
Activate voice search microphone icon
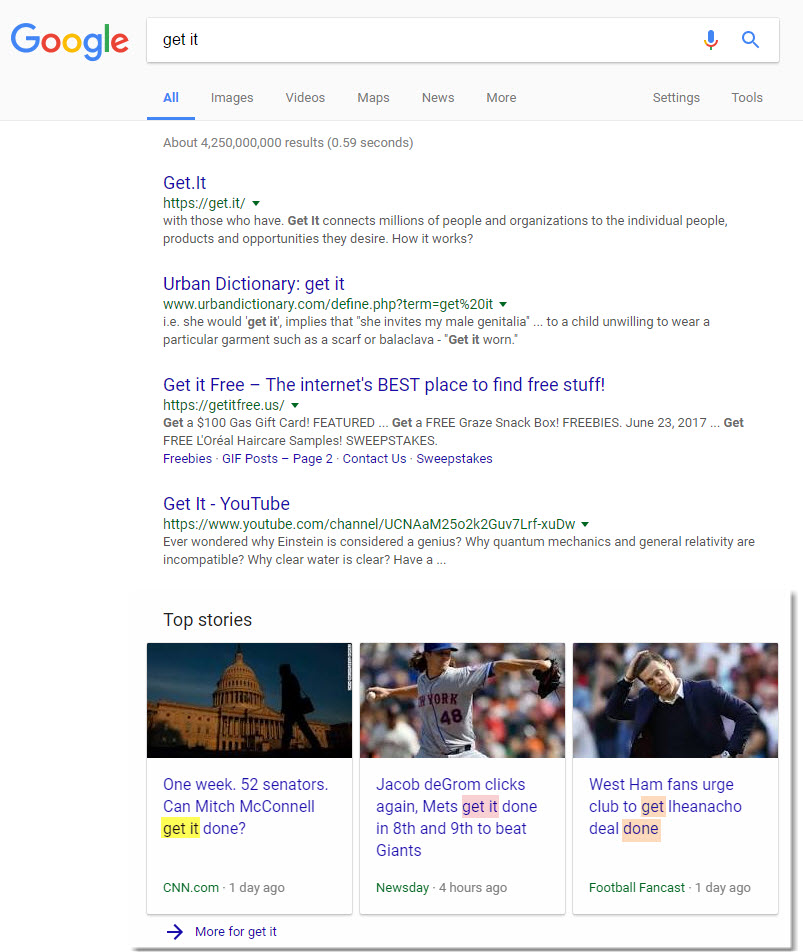[x=710, y=40]
